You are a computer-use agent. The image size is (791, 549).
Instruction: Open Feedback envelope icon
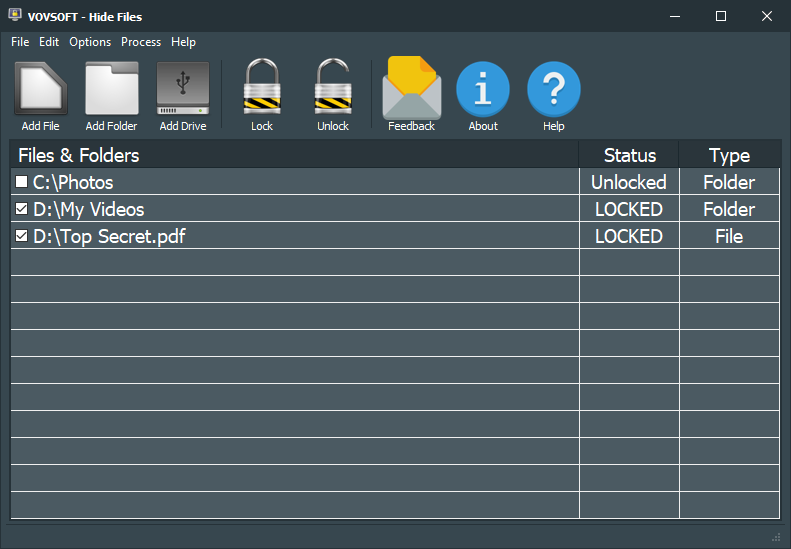pos(411,90)
